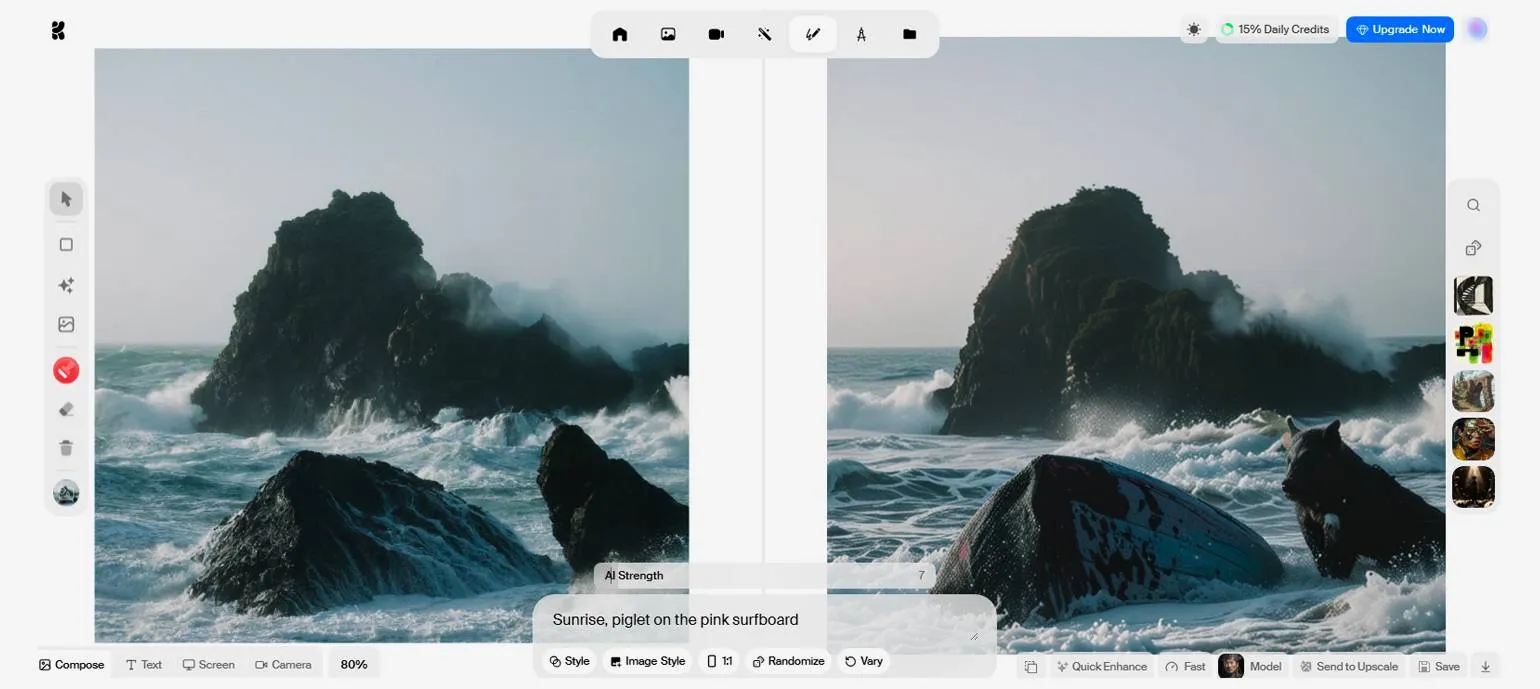The image size is (1540, 689).
Task: Open the magic wand enhance tool
Action: pyautogui.click(x=764, y=34)
